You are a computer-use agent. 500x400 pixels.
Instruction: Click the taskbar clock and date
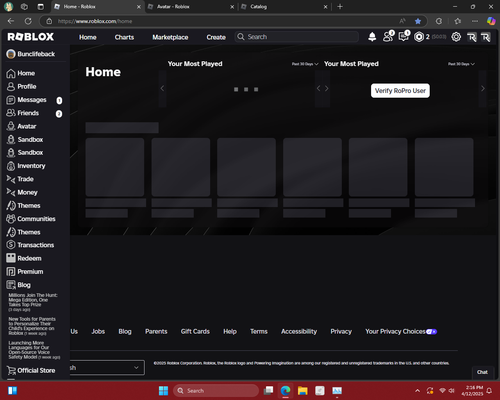(x=472, y=391)
